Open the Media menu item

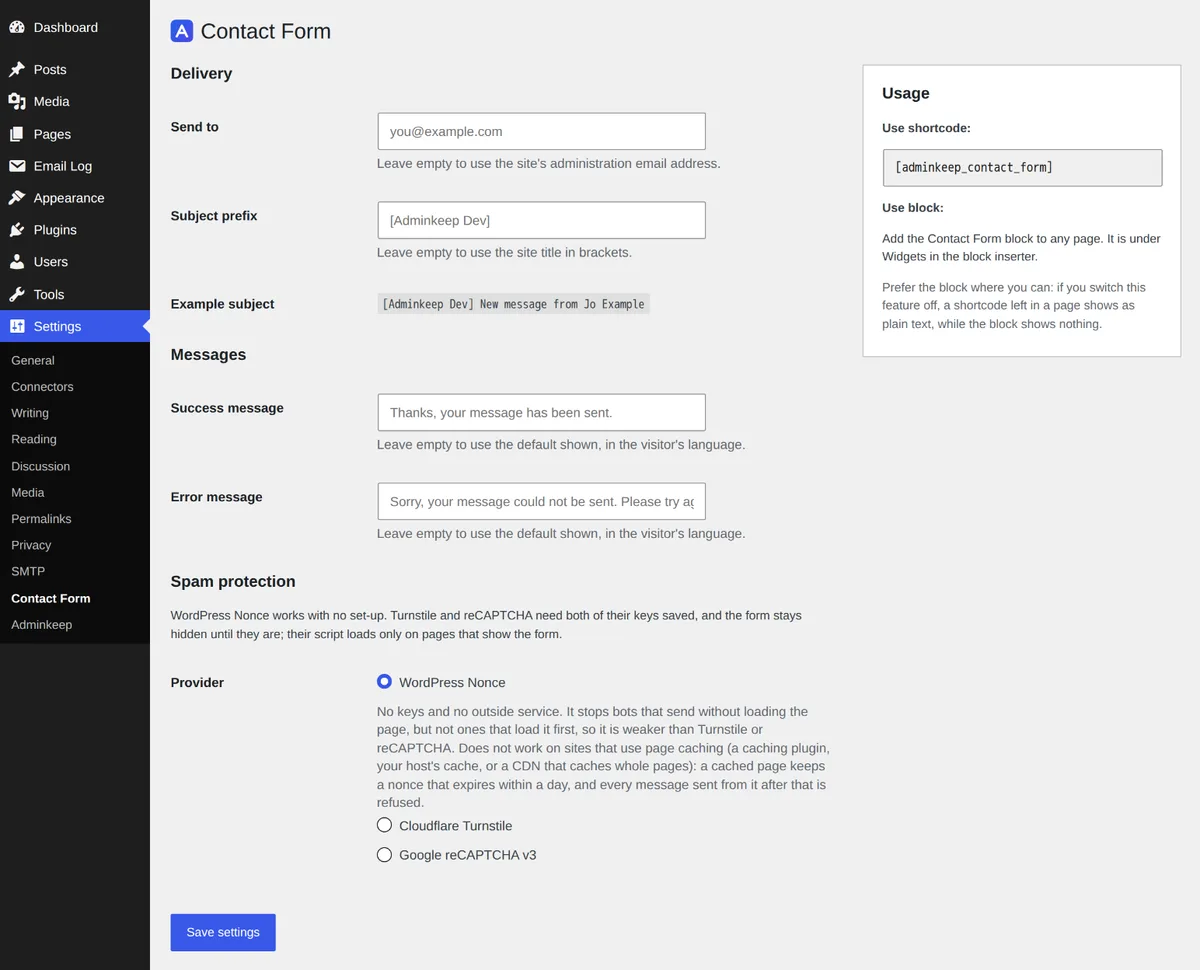tap(75, 101)
